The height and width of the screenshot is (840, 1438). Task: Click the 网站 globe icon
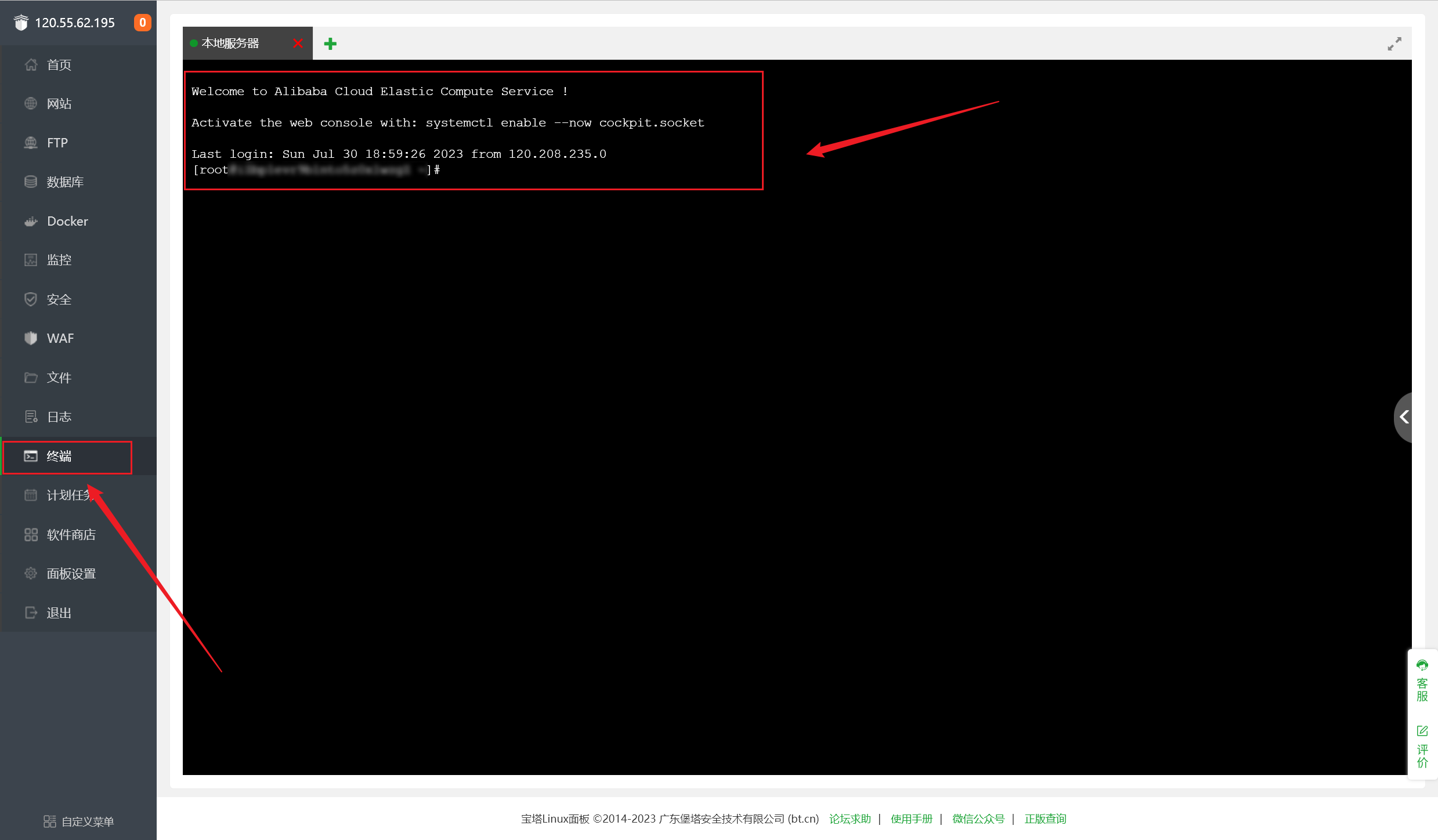[31, 103]
